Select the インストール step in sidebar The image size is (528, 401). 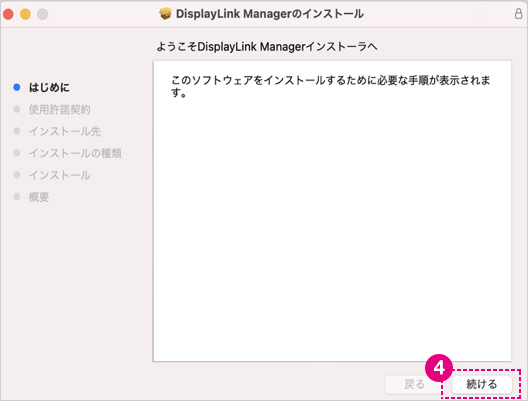(60, 175)
